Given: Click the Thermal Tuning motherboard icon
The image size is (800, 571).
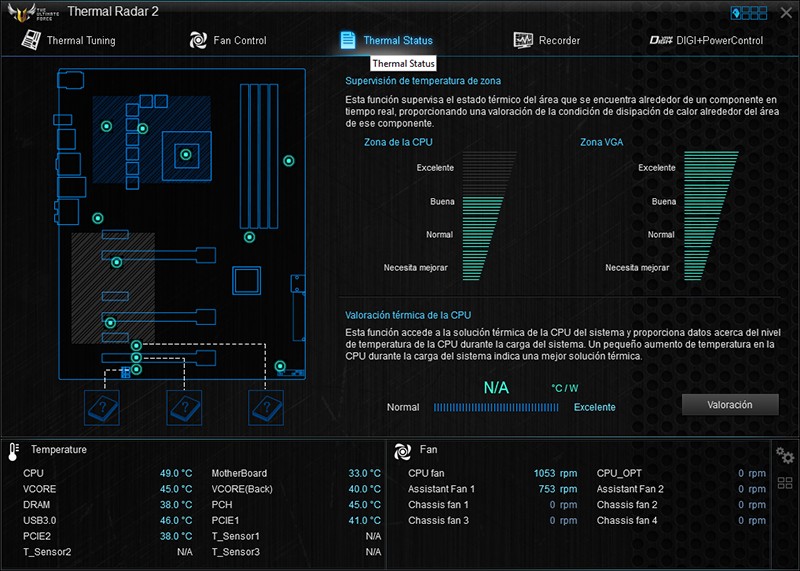Looking at the screenshot, I should pyautogui.click(x=31, y=40).
